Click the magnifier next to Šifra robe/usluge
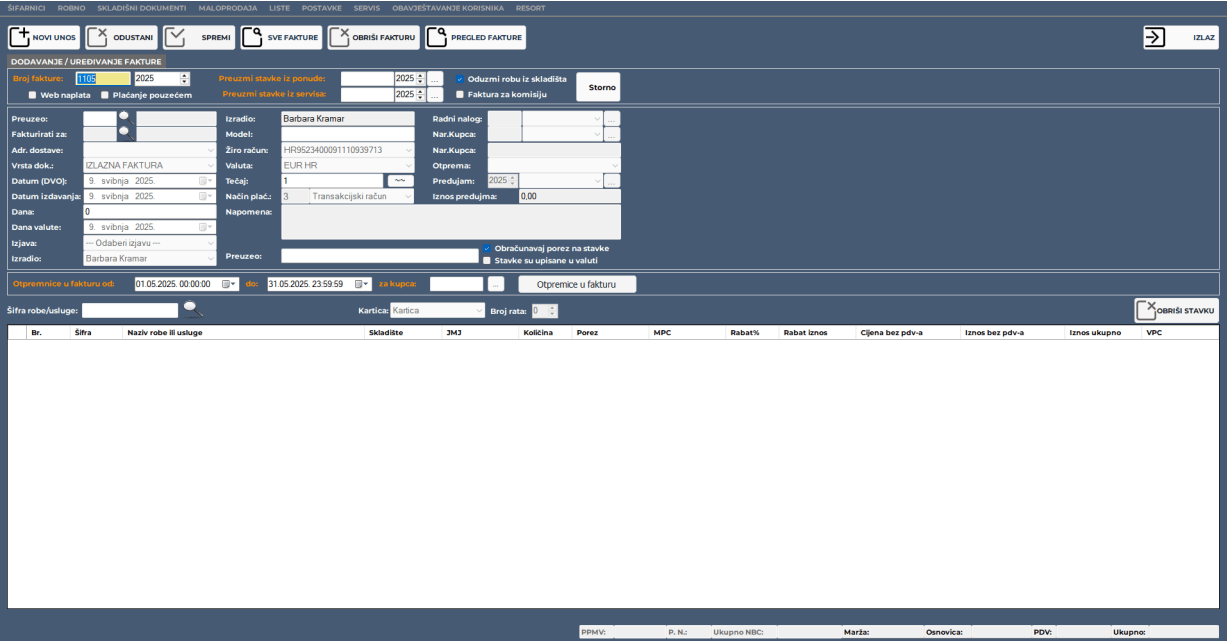Viewport: 1227px width, 641px height. point(192,310)
